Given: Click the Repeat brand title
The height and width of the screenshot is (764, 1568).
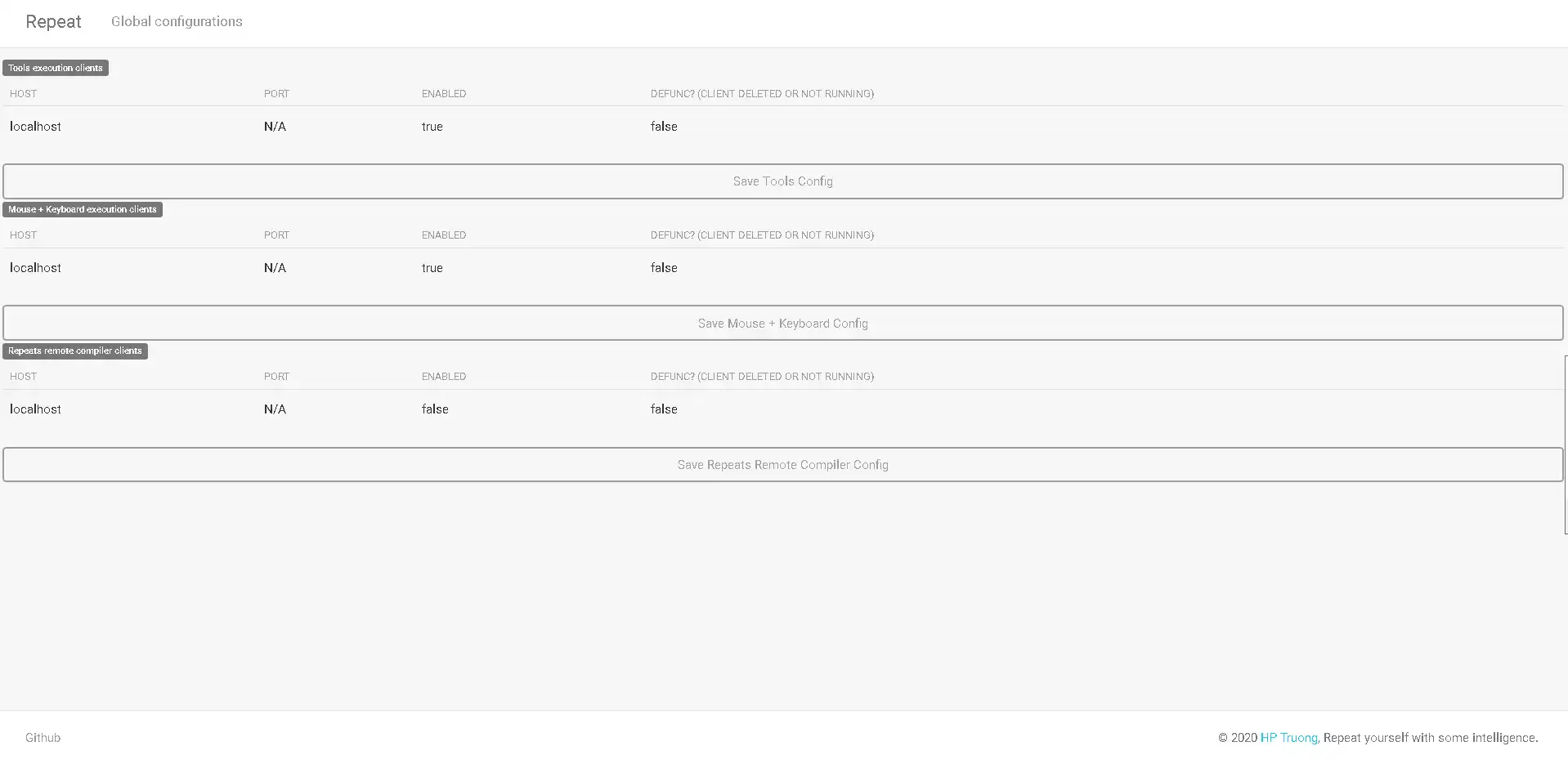Looking at the screenshot, I should click(x=53, y=22).
